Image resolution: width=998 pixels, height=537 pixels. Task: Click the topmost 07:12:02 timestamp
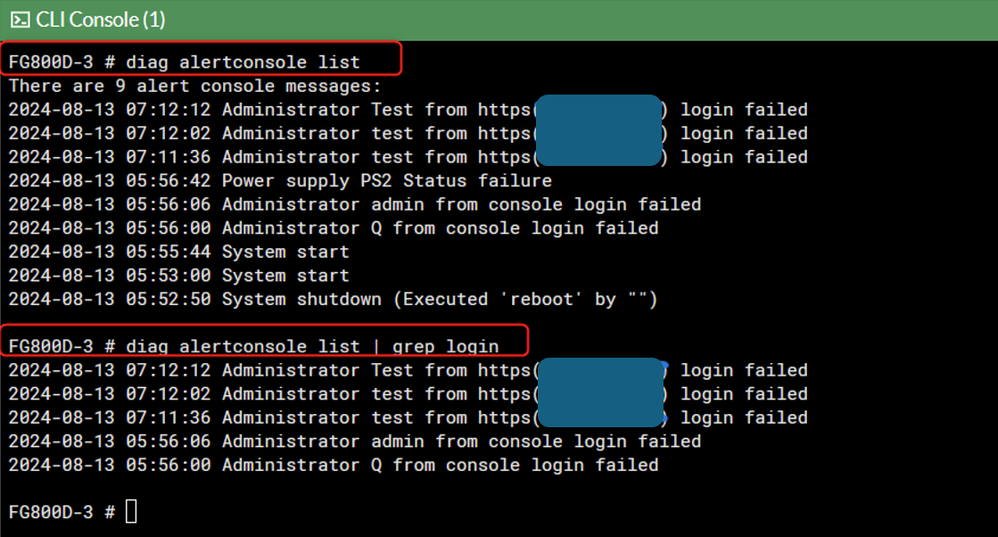click(110, 133)
